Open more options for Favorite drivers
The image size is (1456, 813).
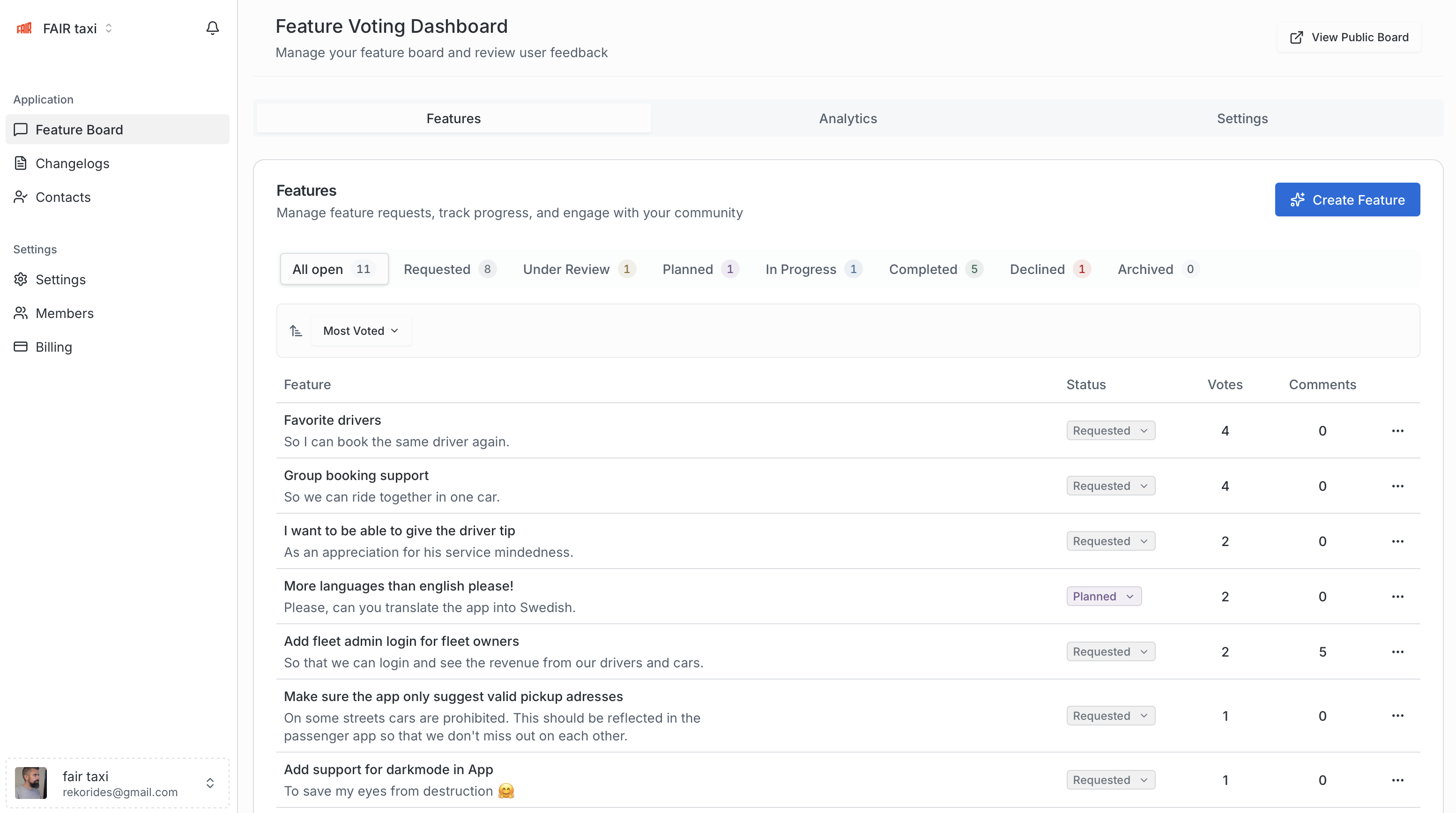point(1398,430)
